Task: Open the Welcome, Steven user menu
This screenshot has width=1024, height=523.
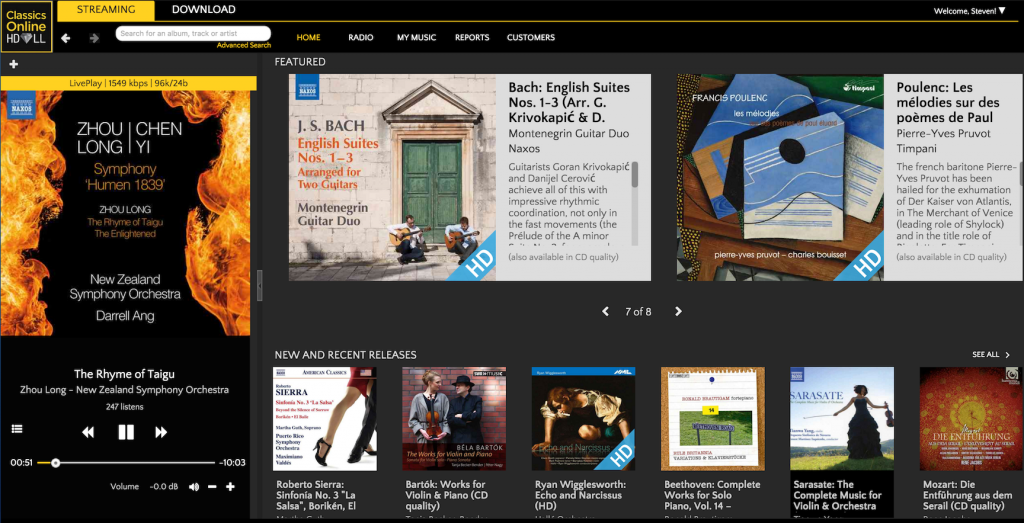Action: coord(969,11)
